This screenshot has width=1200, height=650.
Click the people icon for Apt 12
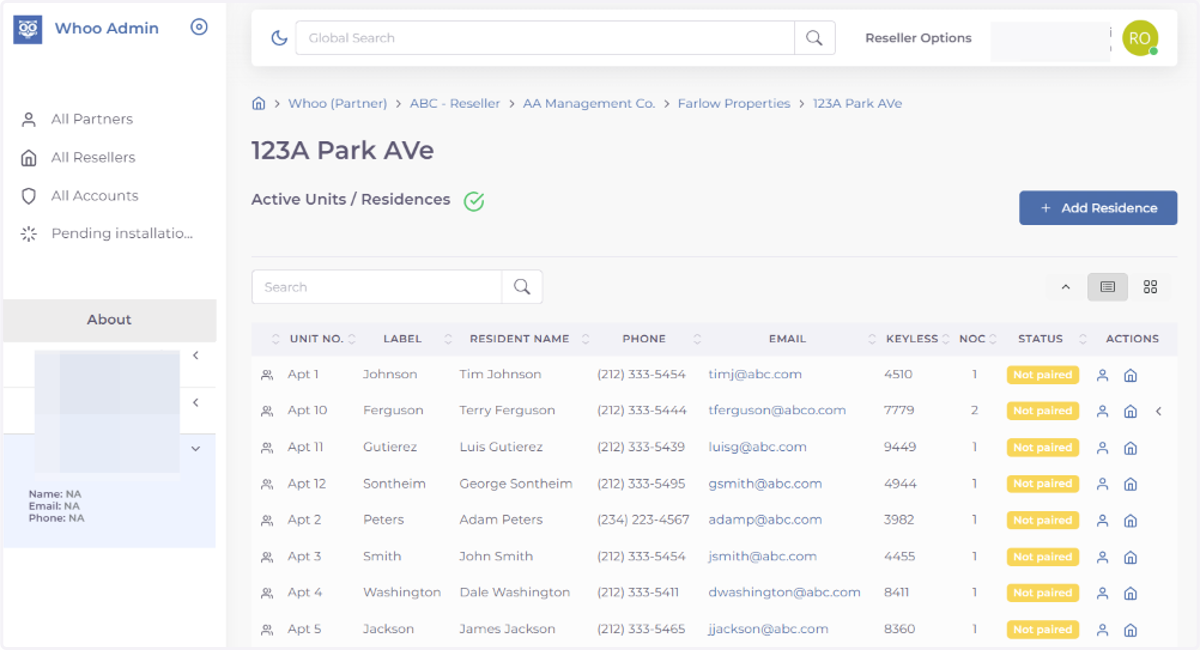coord(267,484)
